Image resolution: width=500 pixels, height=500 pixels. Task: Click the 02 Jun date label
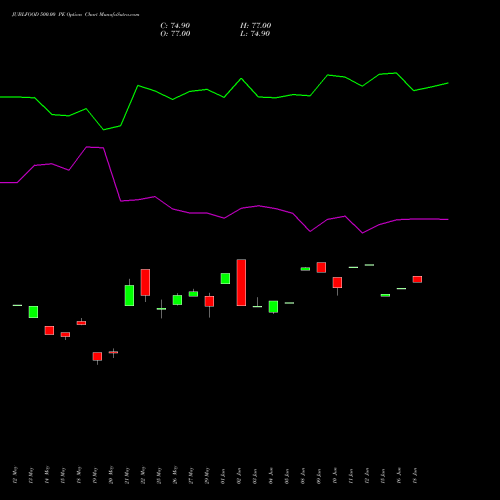point(239,476)
